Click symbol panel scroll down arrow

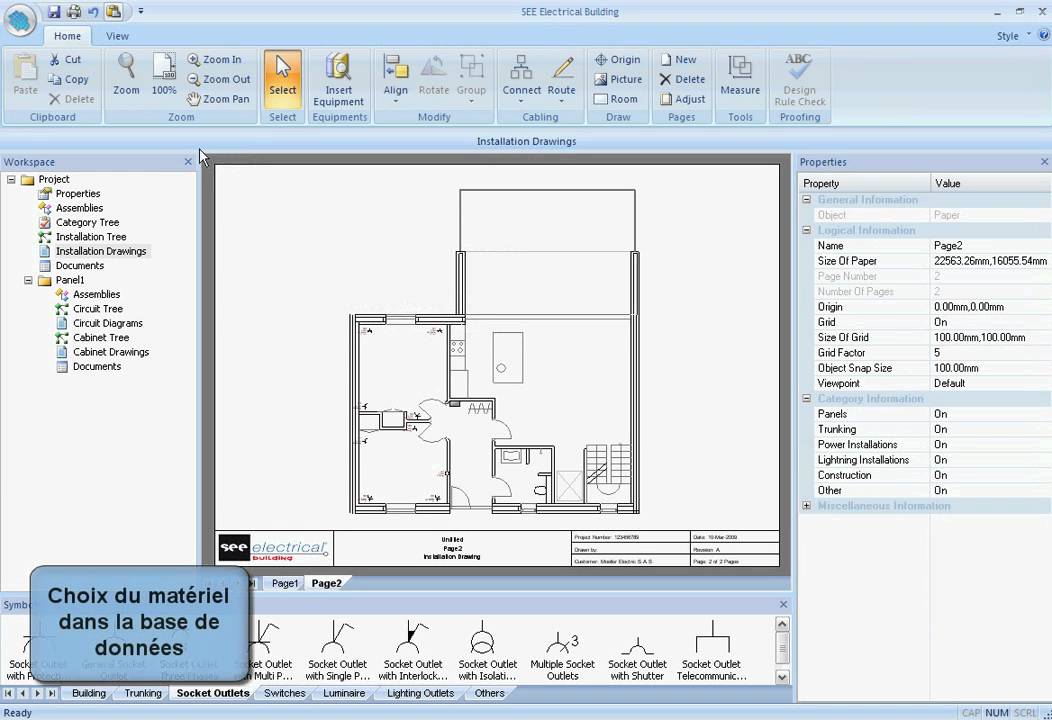[x=782, y=677]
